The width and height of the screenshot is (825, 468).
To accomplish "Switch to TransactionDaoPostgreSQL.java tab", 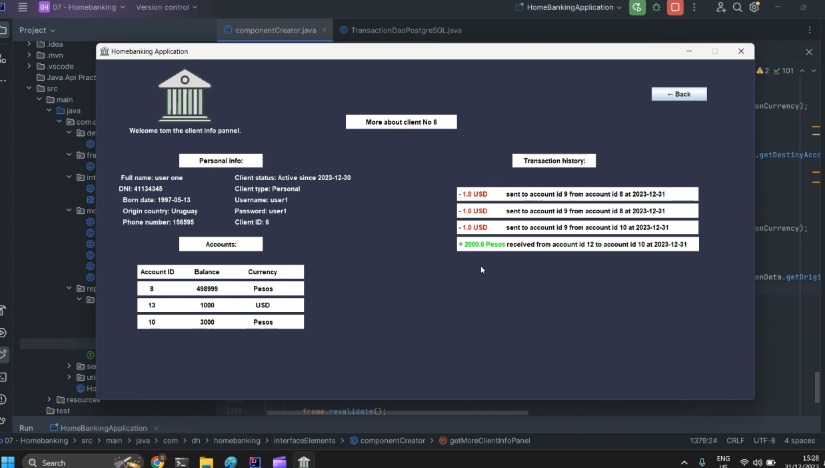I will (401, 30).
